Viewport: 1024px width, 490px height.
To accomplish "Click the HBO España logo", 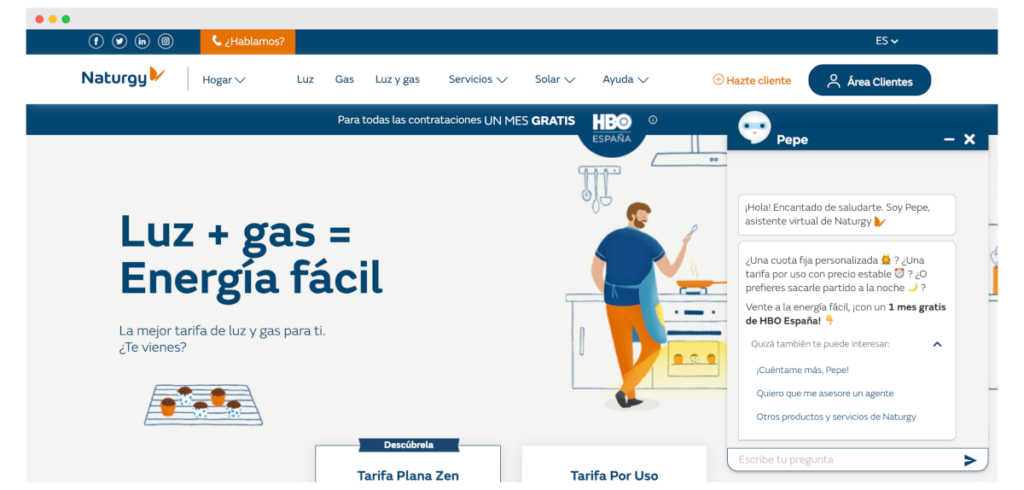I will 611,129.
